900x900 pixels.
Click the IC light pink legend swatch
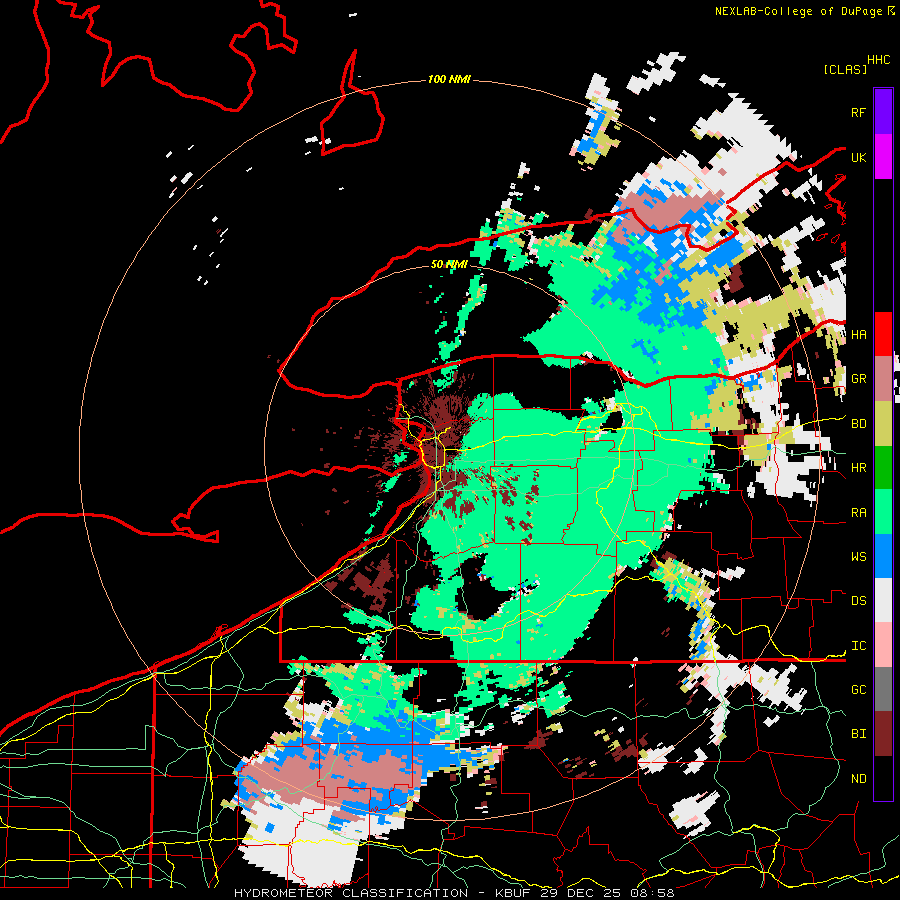click(883, 645)
